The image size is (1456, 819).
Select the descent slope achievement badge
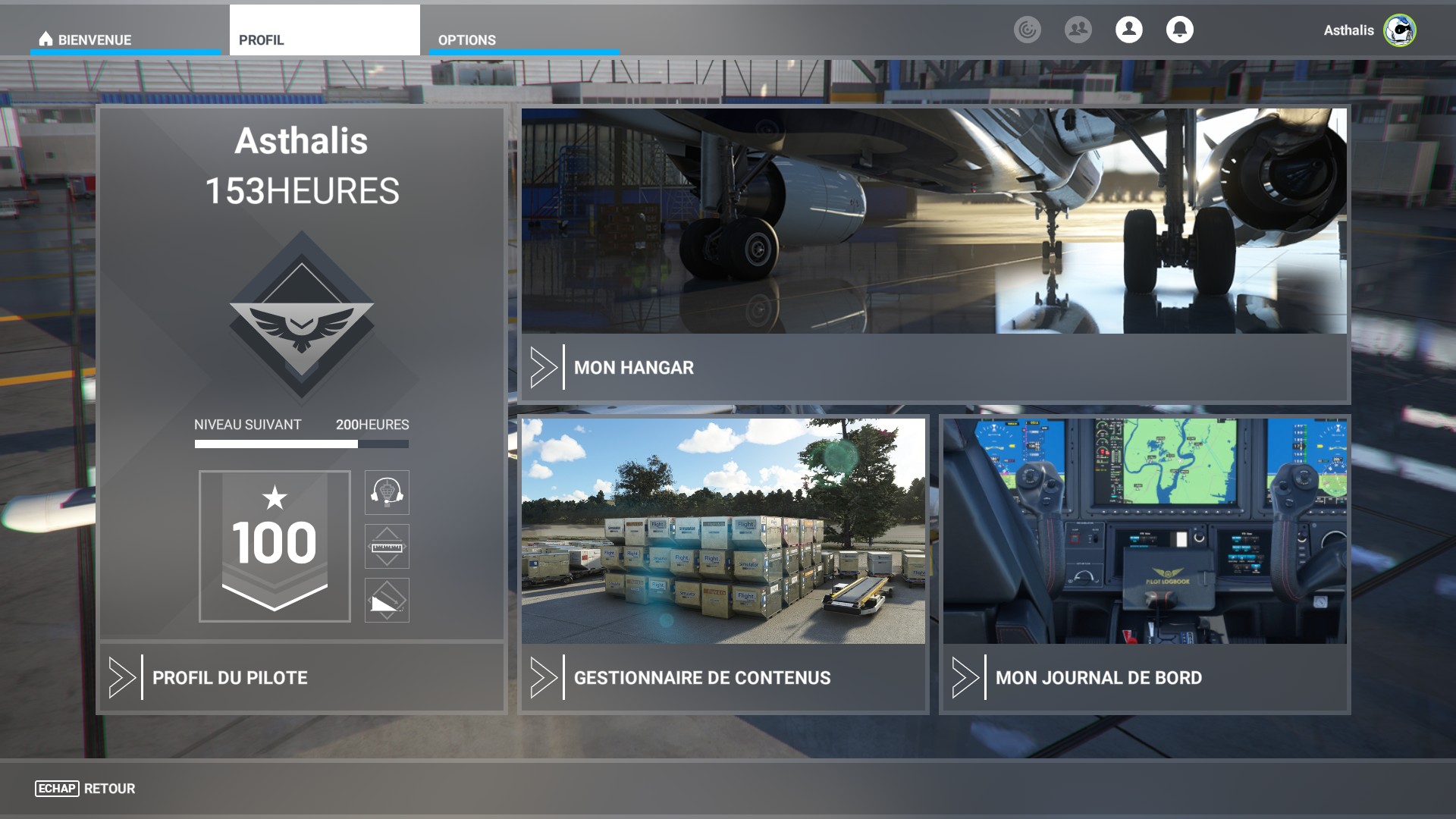click(x=387, y=601)
